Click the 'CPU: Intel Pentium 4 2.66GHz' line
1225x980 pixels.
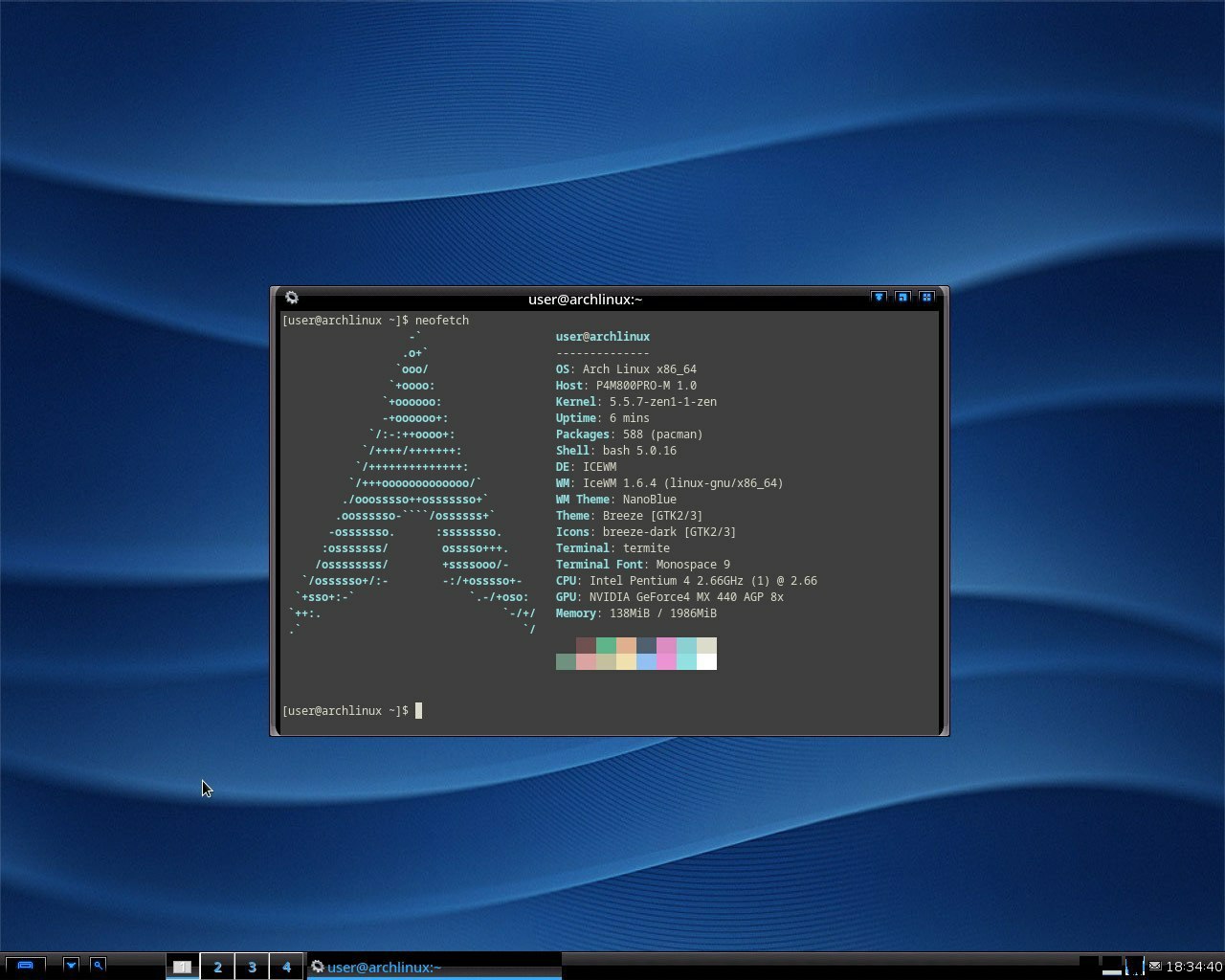coord(686,581)
